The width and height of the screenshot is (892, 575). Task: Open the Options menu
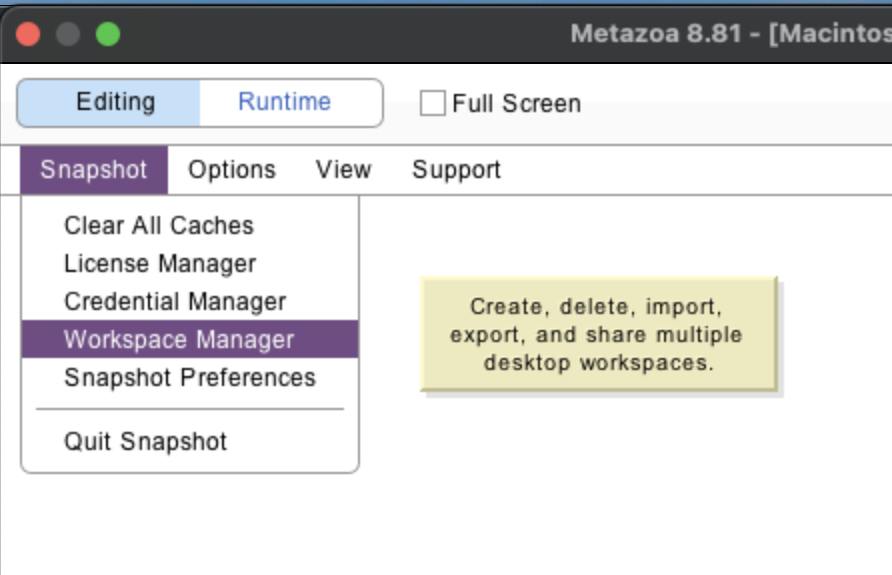click(x=232, y=170)
